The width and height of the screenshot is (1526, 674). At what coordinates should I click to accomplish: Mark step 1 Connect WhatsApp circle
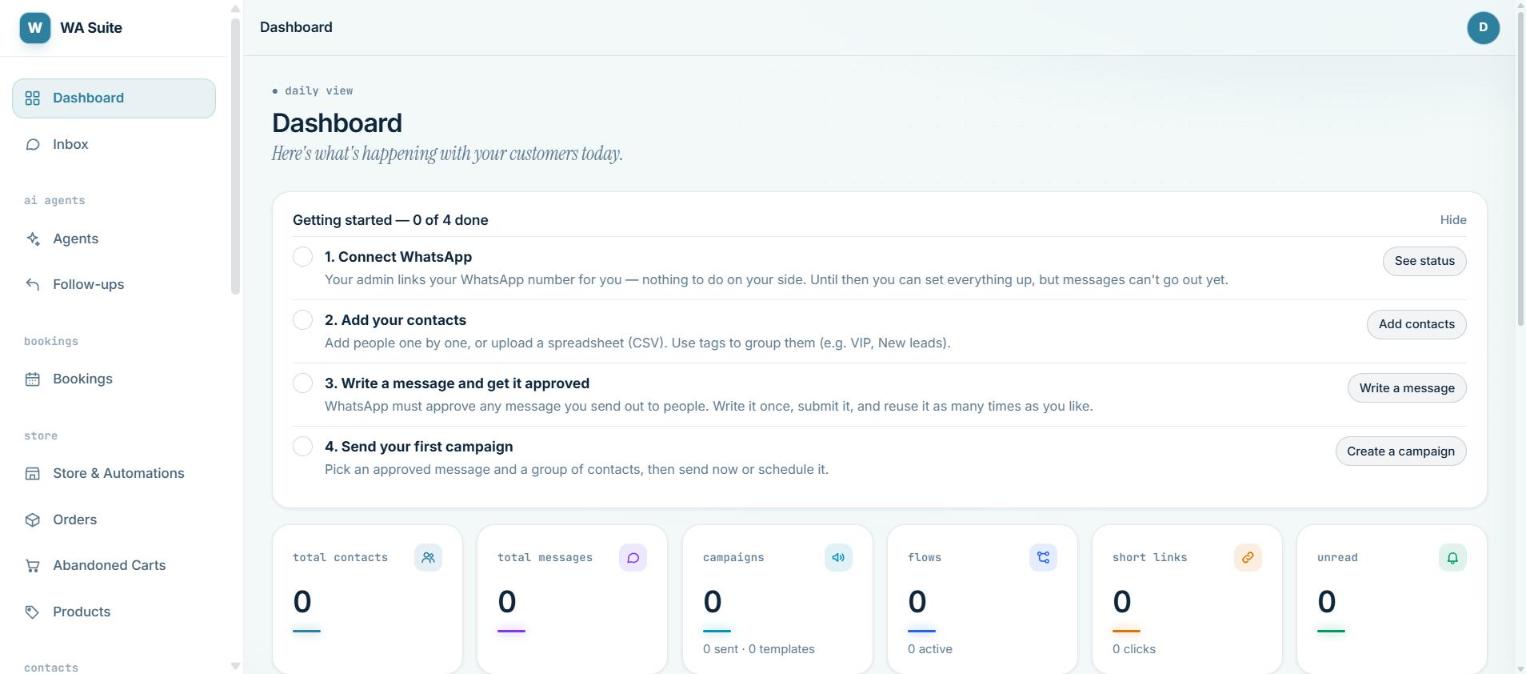(x=303, y=257)
